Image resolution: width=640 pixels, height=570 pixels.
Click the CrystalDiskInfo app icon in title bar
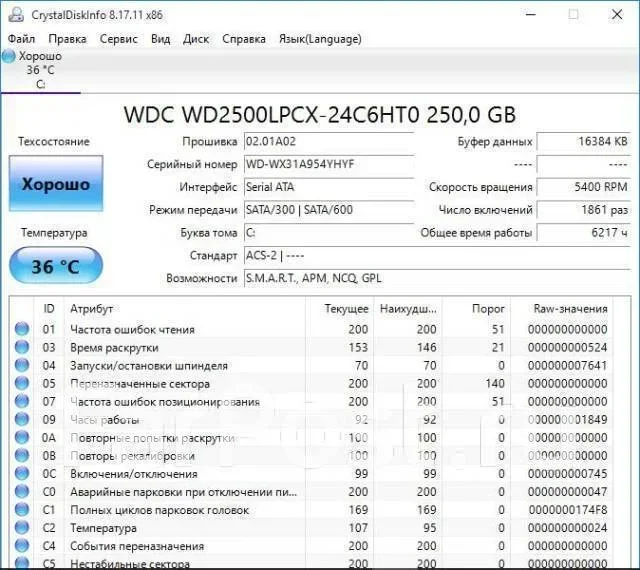[x=16, y=15]
